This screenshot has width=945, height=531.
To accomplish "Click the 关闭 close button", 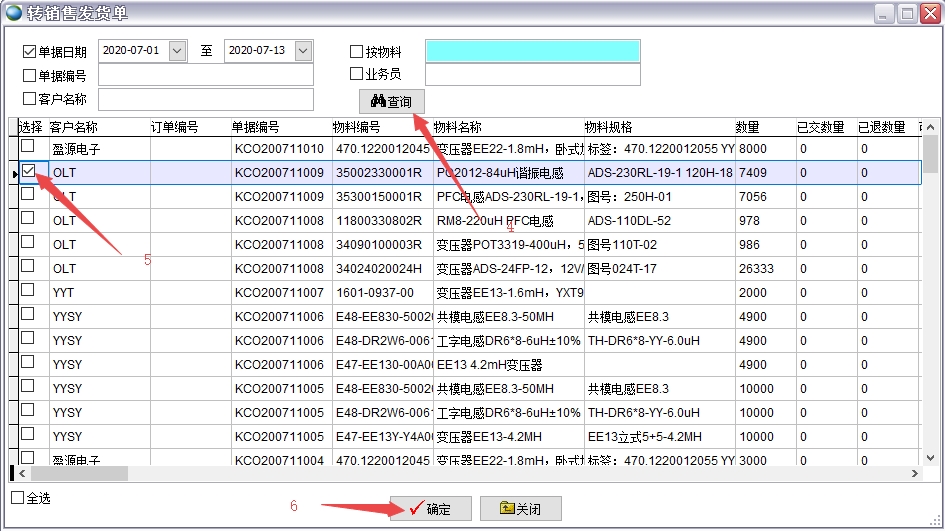I will pyautogui.click(x=520, y=509).
